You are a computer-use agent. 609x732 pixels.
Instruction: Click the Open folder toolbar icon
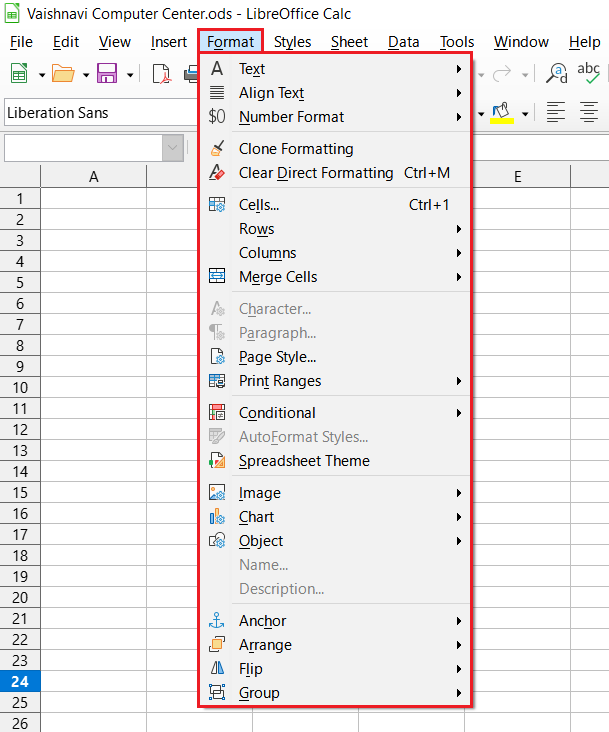(x=63, y=74)
